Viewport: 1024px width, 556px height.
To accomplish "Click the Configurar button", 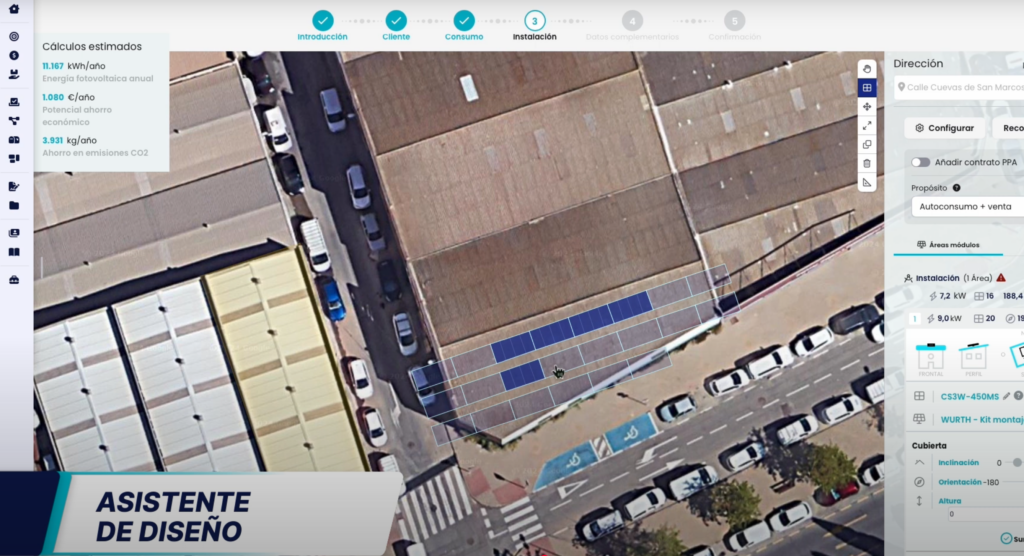I will coord(944,128).
